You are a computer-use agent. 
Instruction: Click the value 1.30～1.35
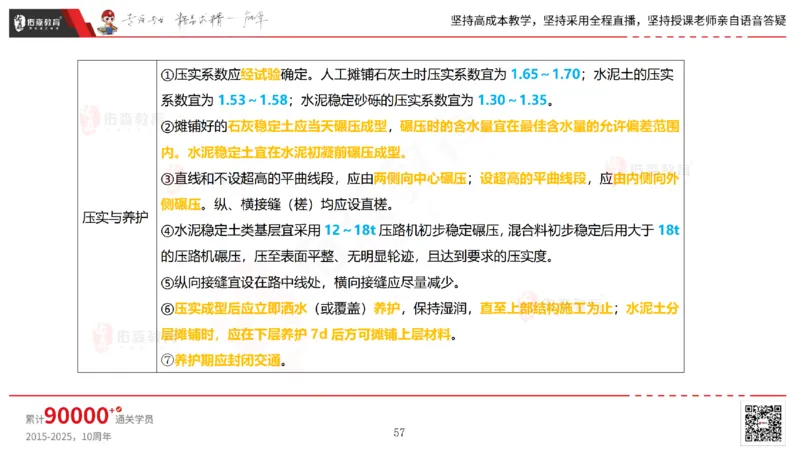pos(512,100)
